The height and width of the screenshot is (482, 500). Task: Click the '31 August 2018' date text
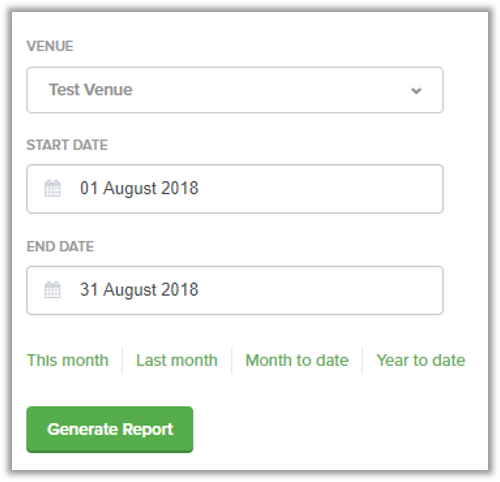[139, 290]
